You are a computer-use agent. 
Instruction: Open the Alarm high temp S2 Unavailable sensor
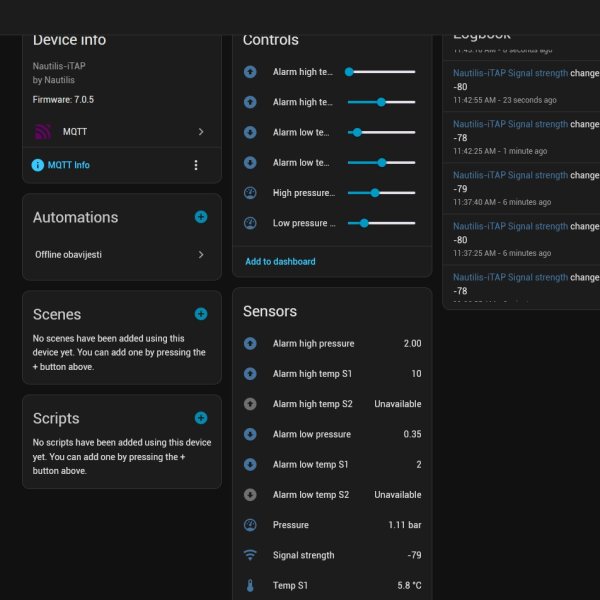tap(332, 404)
